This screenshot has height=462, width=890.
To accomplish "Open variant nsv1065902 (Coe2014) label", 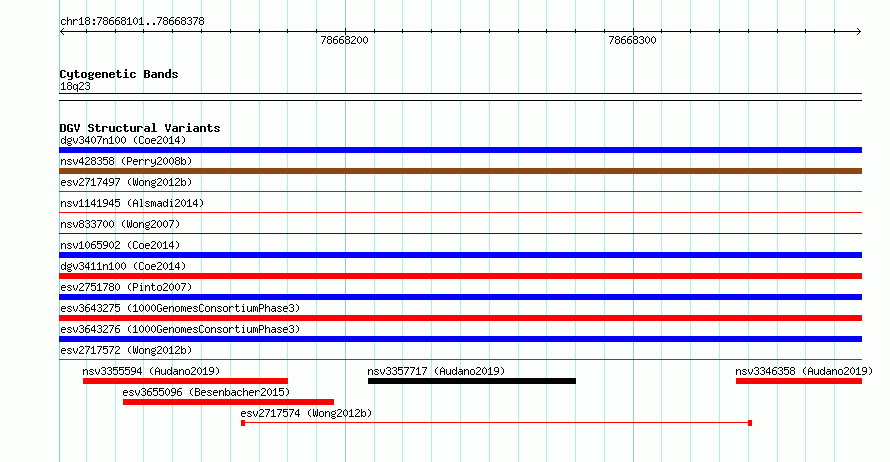I will tap(120, 245).
